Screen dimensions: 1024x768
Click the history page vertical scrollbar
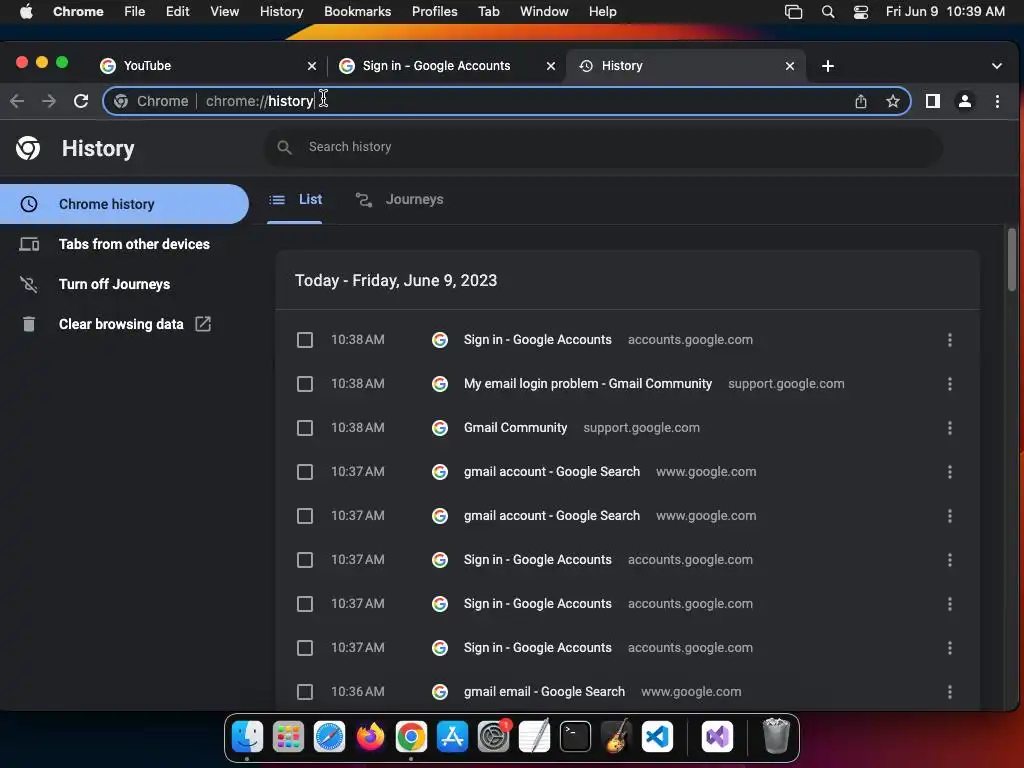coord(1012,259)
